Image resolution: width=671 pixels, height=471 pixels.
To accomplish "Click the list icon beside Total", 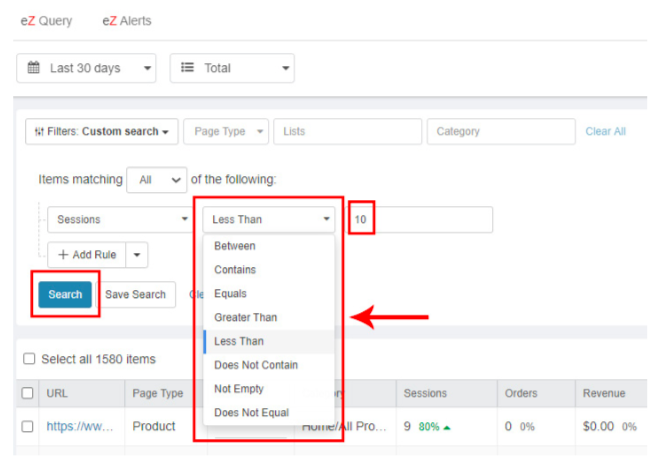I will (x=187, y=68).
